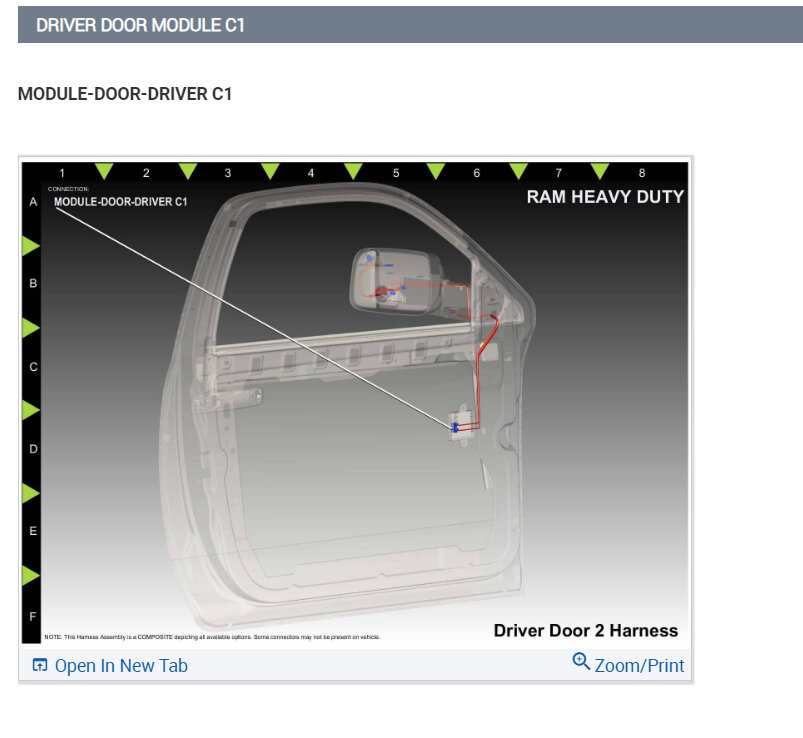The width and height of the screenshot is (803, 738).
Task: Toggle the green triangle near column 7
Action: pos(600,170)
